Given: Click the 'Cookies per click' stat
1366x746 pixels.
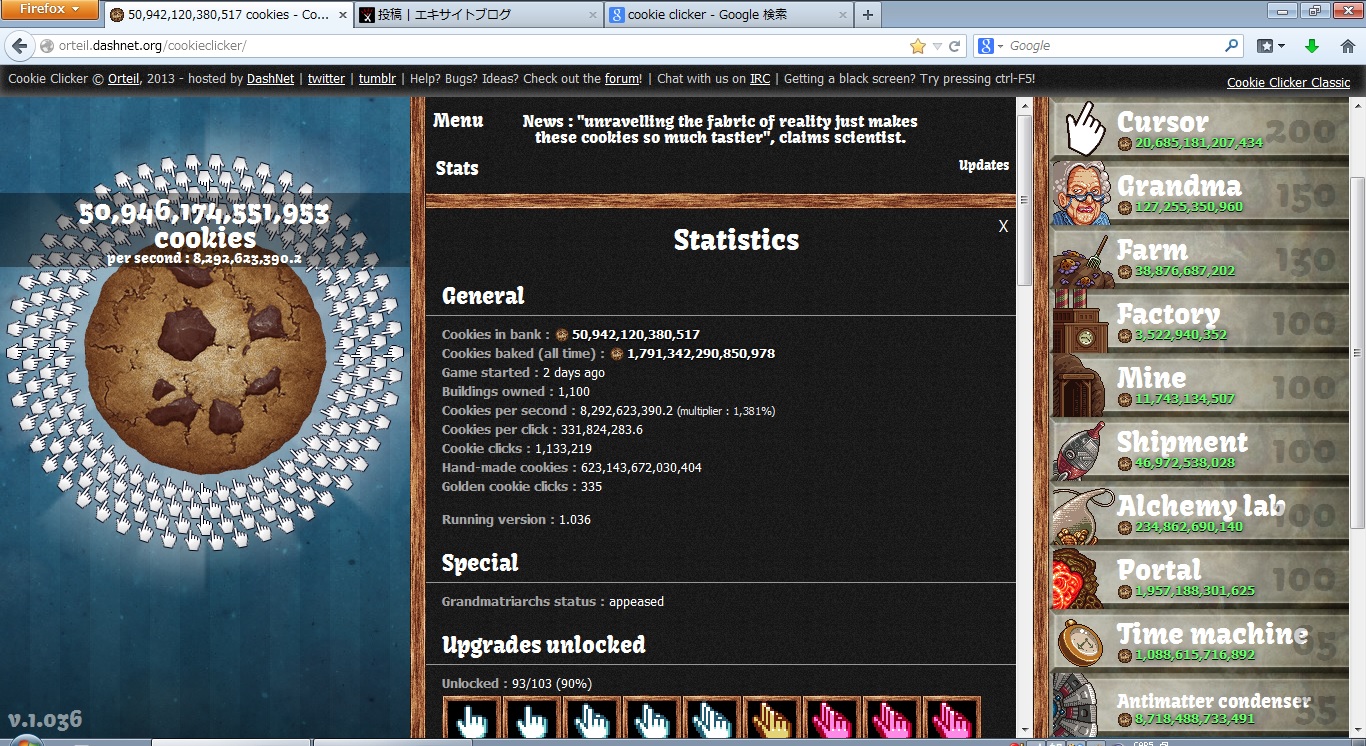Looking at the screenshot, I should (542, 430).
